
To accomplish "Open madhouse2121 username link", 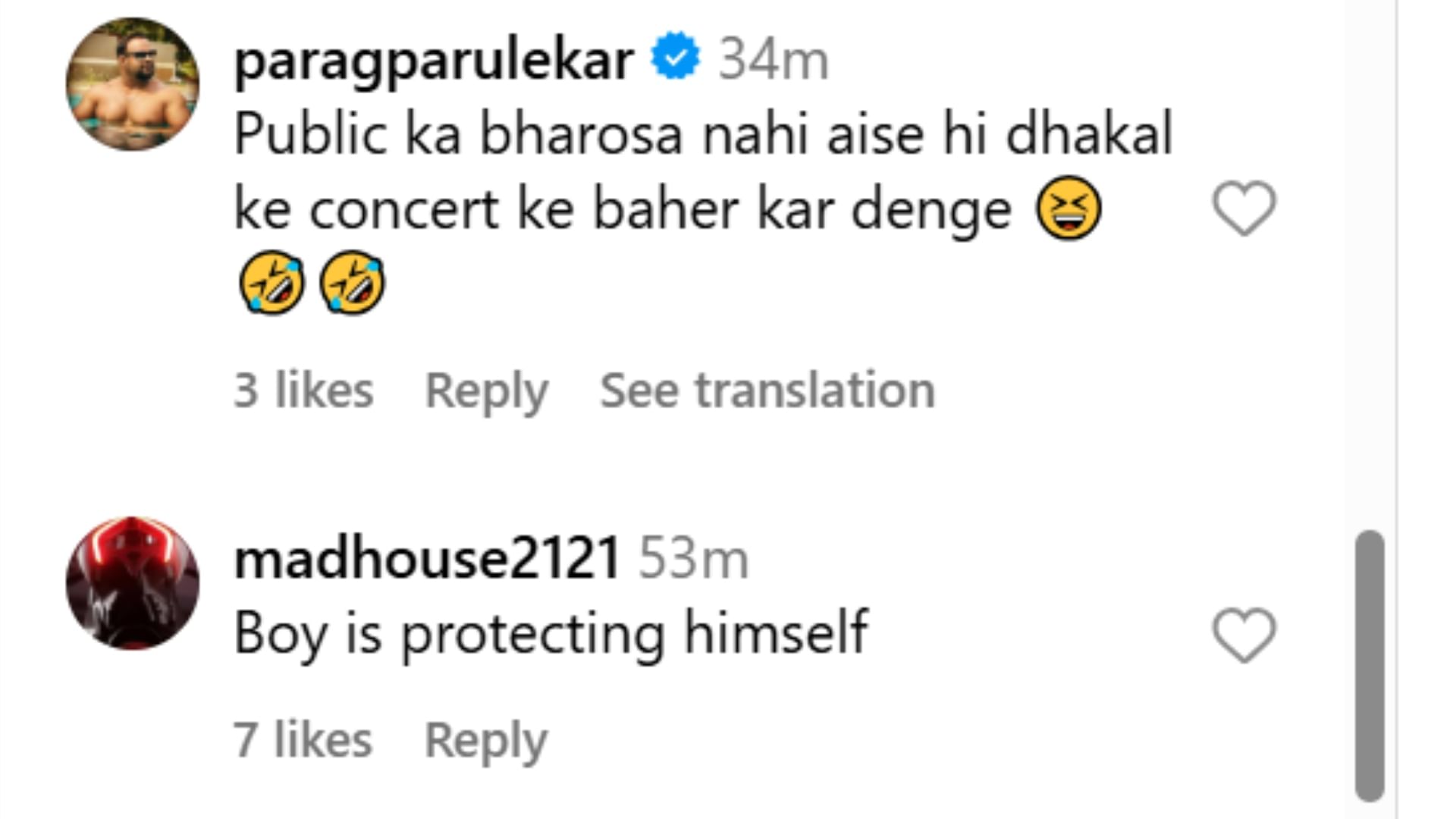I will 428,558.
